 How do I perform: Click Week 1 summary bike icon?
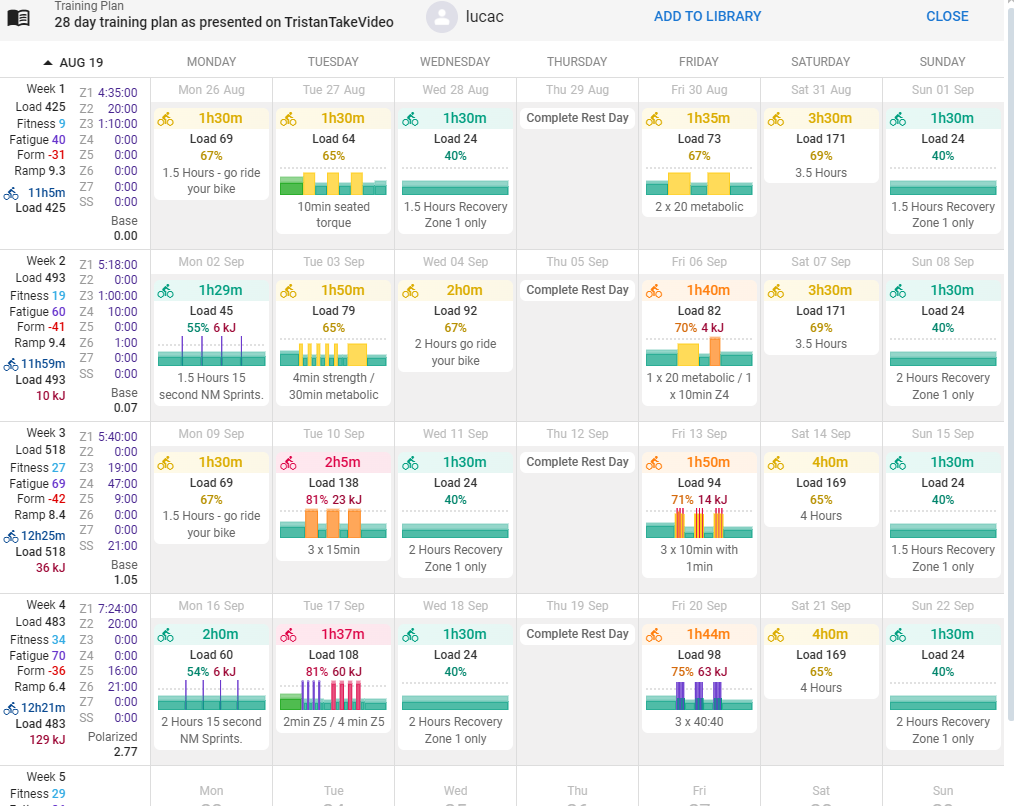point(11,194)
